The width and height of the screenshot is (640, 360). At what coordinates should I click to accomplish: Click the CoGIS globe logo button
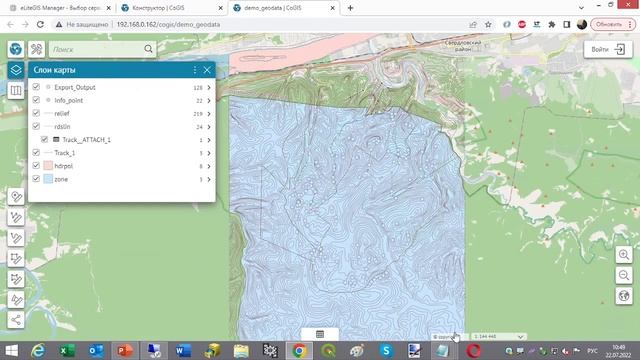(x=16, y=49)
